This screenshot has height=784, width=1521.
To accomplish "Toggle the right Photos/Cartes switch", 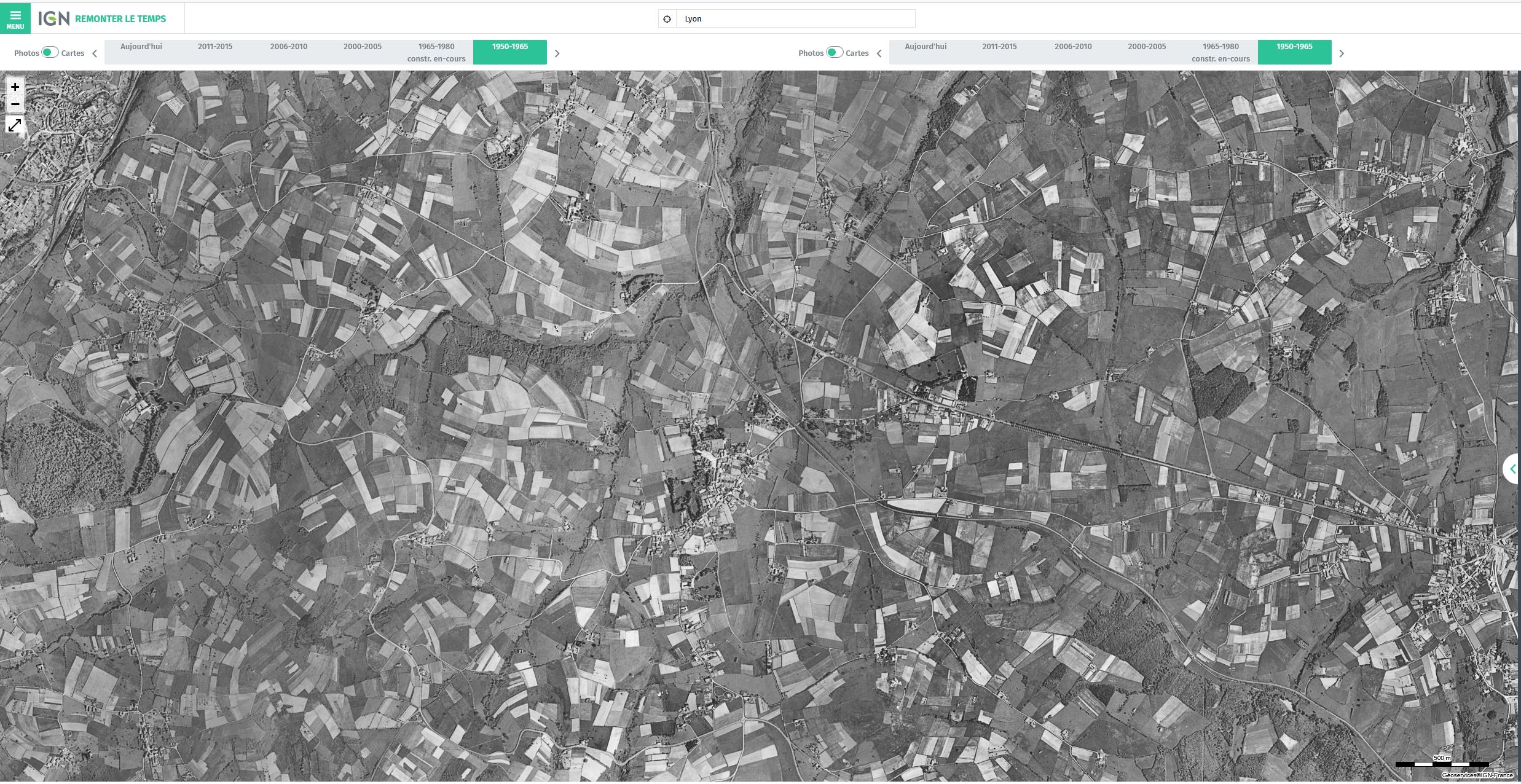I will pyautogui.click(x=834, y=53).
